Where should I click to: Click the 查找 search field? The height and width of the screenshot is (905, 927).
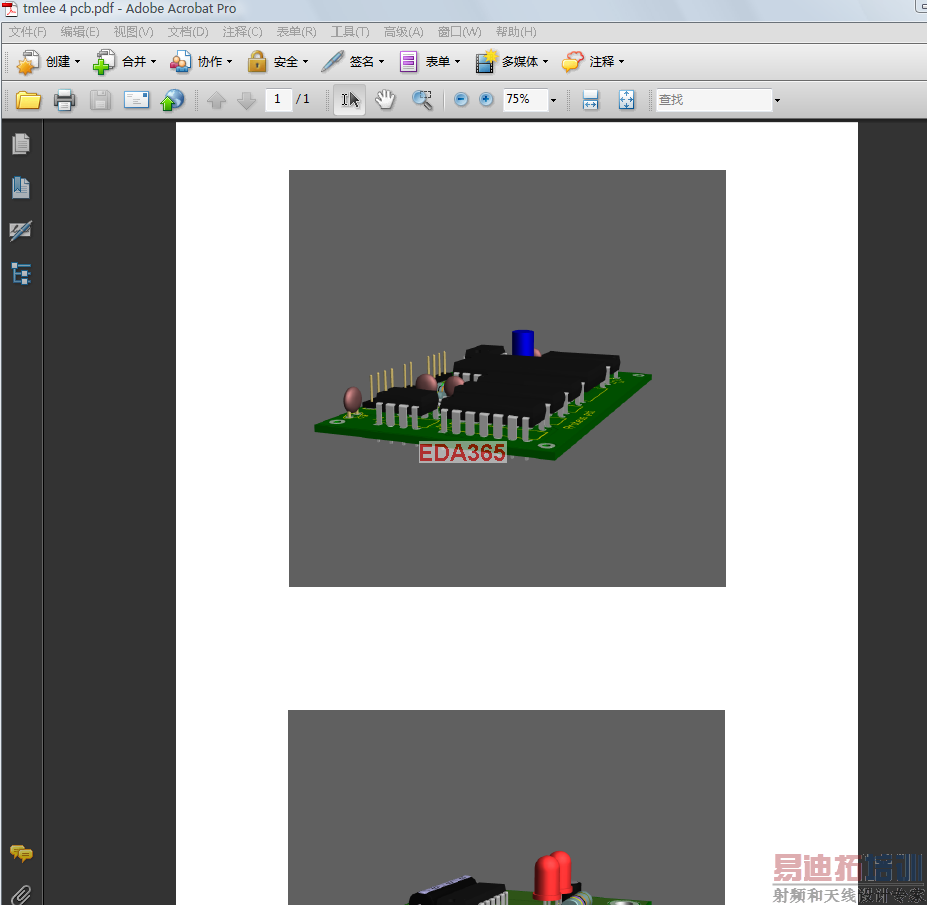(x=714, y=100)
